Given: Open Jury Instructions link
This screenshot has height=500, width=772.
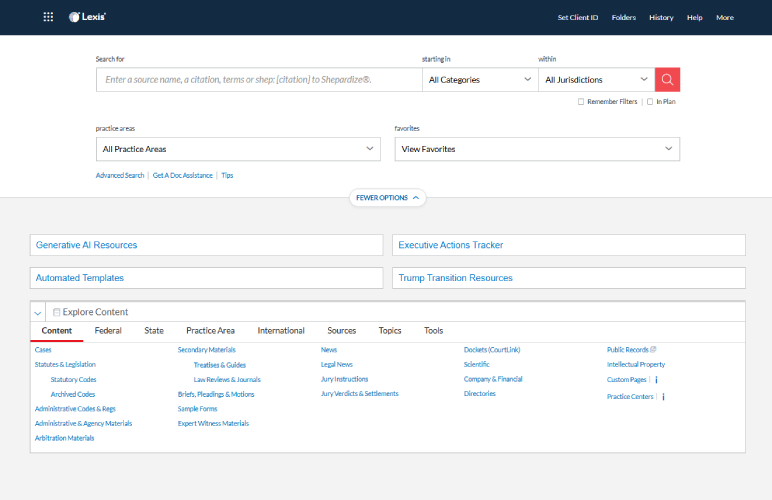Looking at the screenshot, I should tap(344, 379).
